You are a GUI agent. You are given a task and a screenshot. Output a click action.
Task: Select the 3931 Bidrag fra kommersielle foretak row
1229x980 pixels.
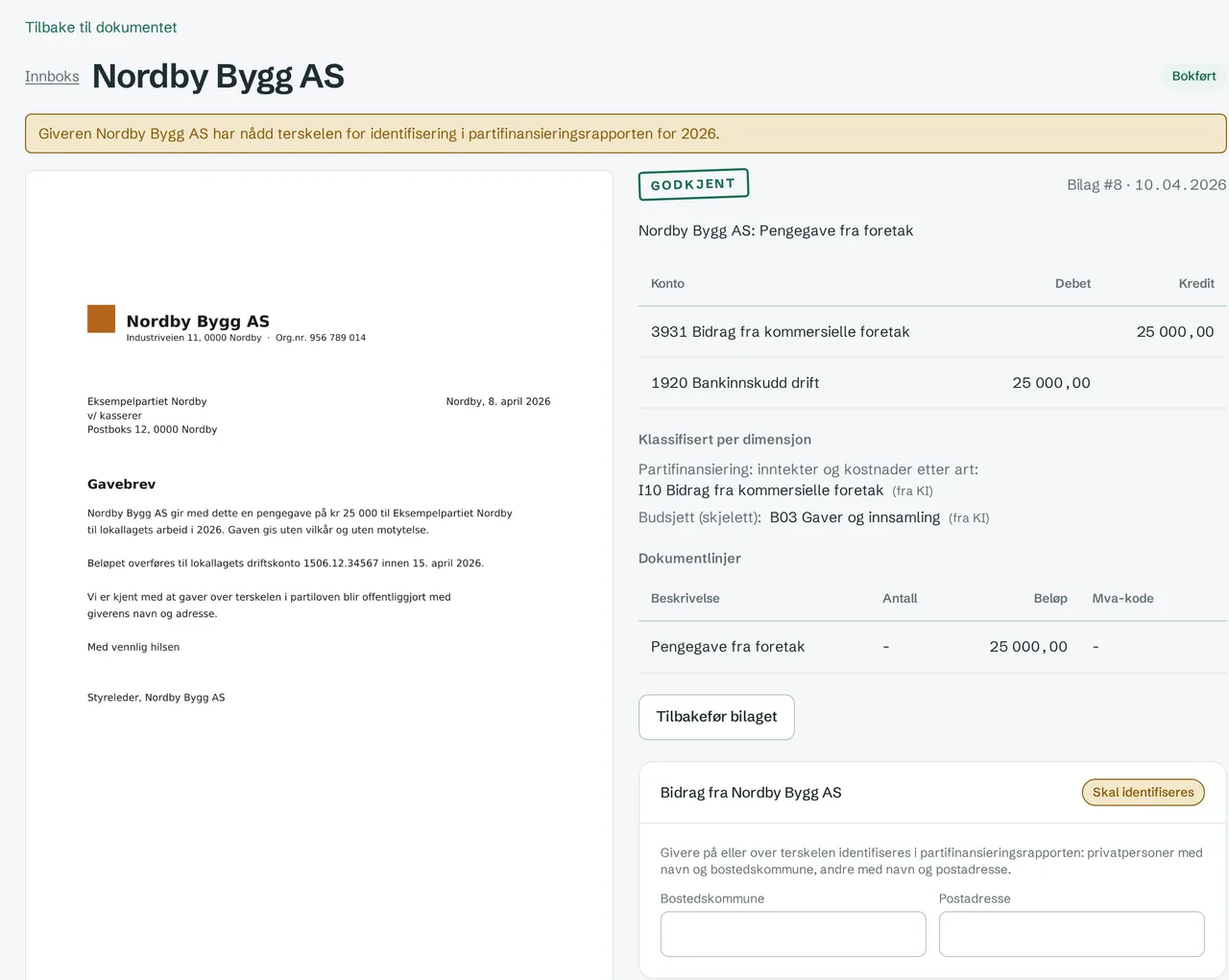[x=932, y=332]
